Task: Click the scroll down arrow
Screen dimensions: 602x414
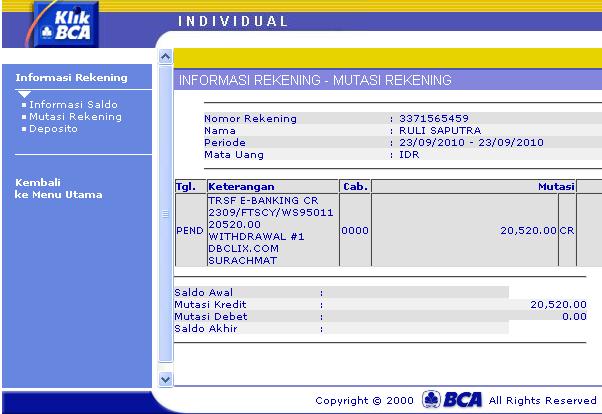Action: pos(165,379)
